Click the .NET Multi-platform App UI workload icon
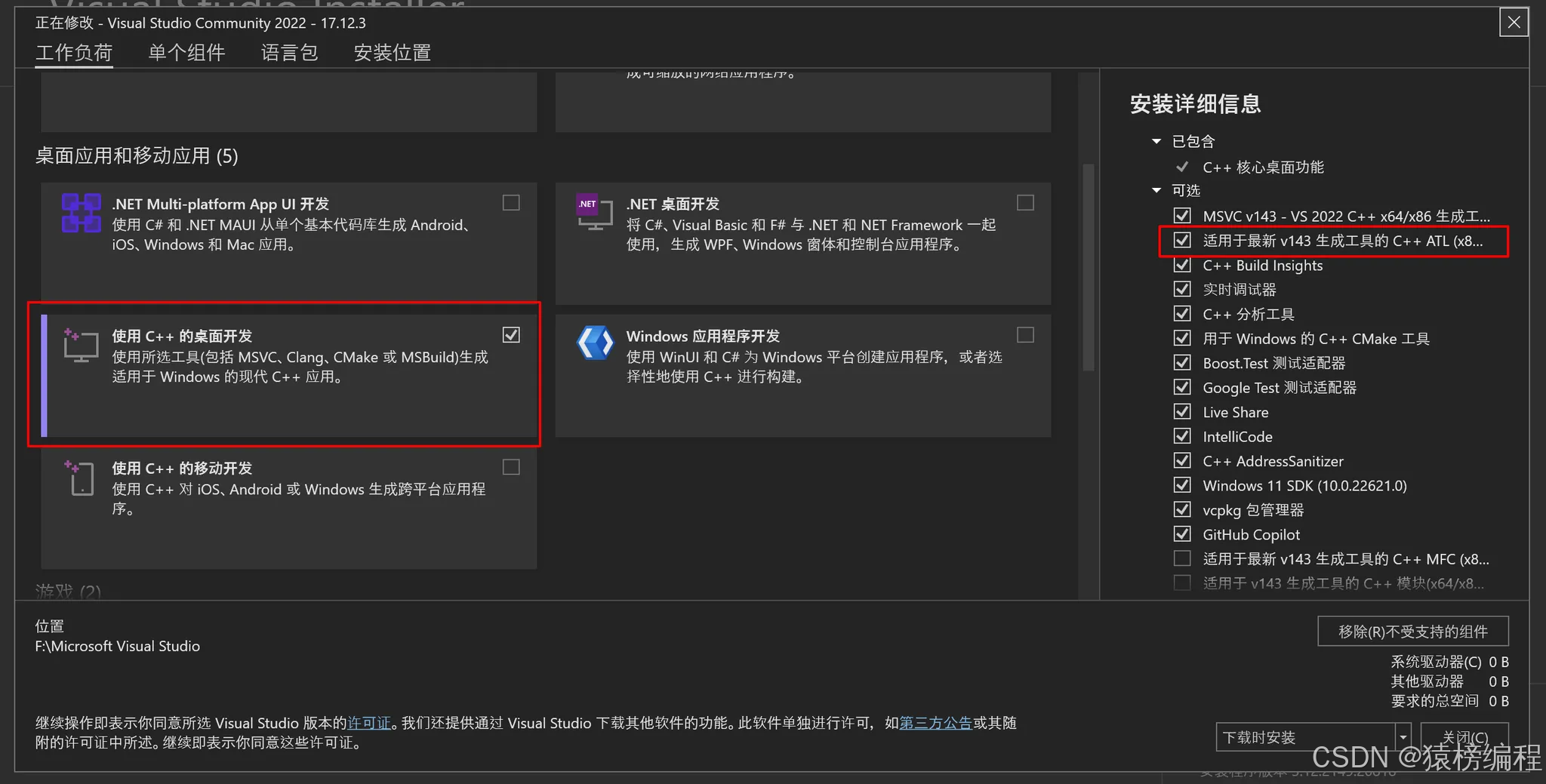Screen dimensions: 1546x784 click(82, 213)
